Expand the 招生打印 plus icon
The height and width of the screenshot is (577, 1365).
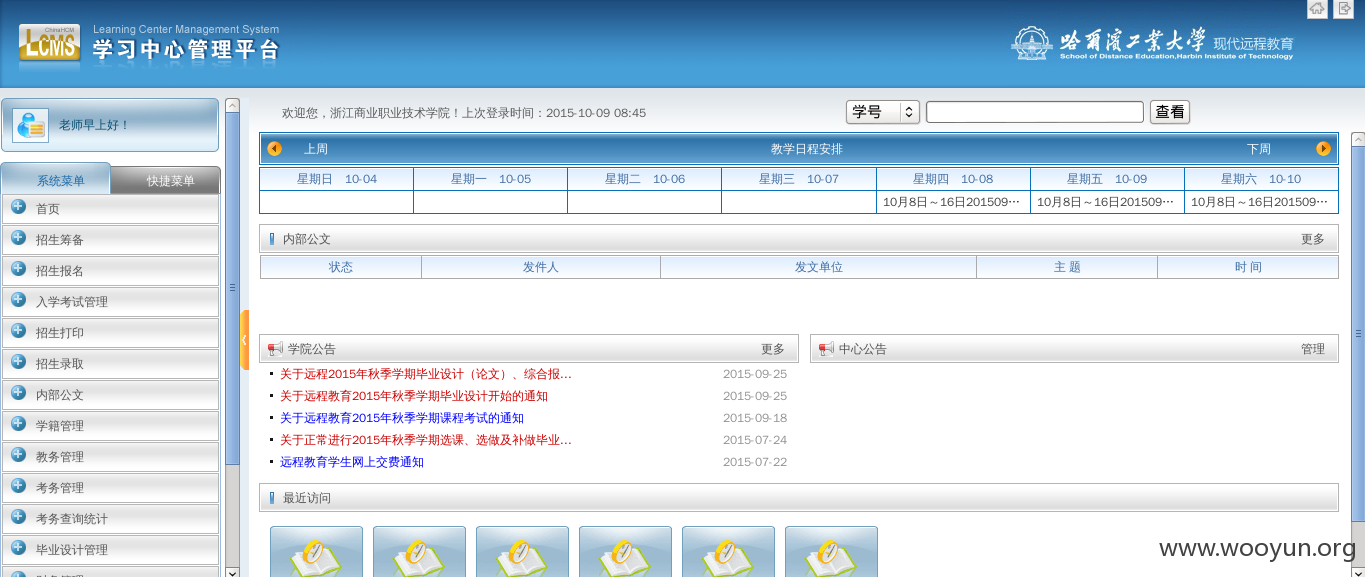point(18,332)
